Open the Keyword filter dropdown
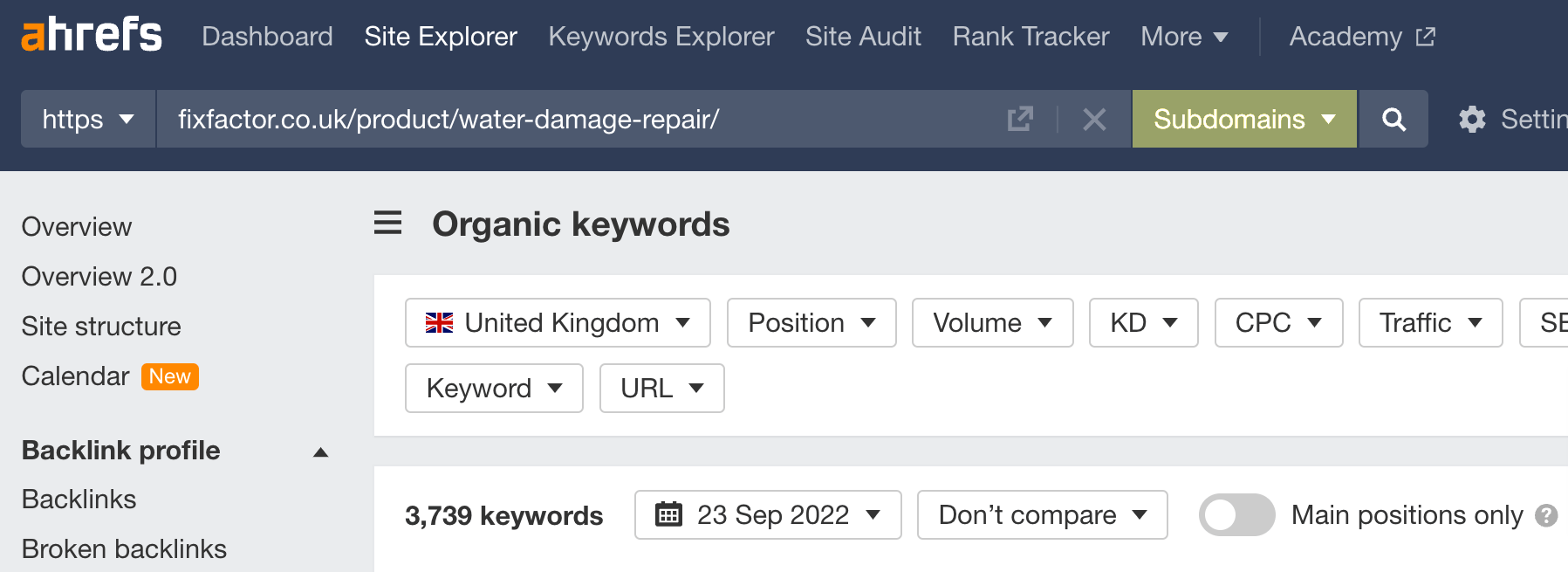Screen dimensions: 1568x572 coord(494,388)
